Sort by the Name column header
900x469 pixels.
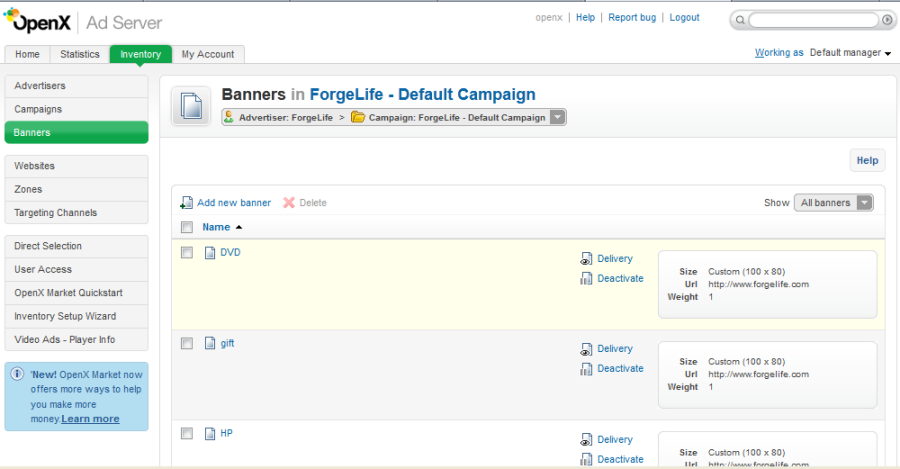pyautogui.click(x=216, y=227)
